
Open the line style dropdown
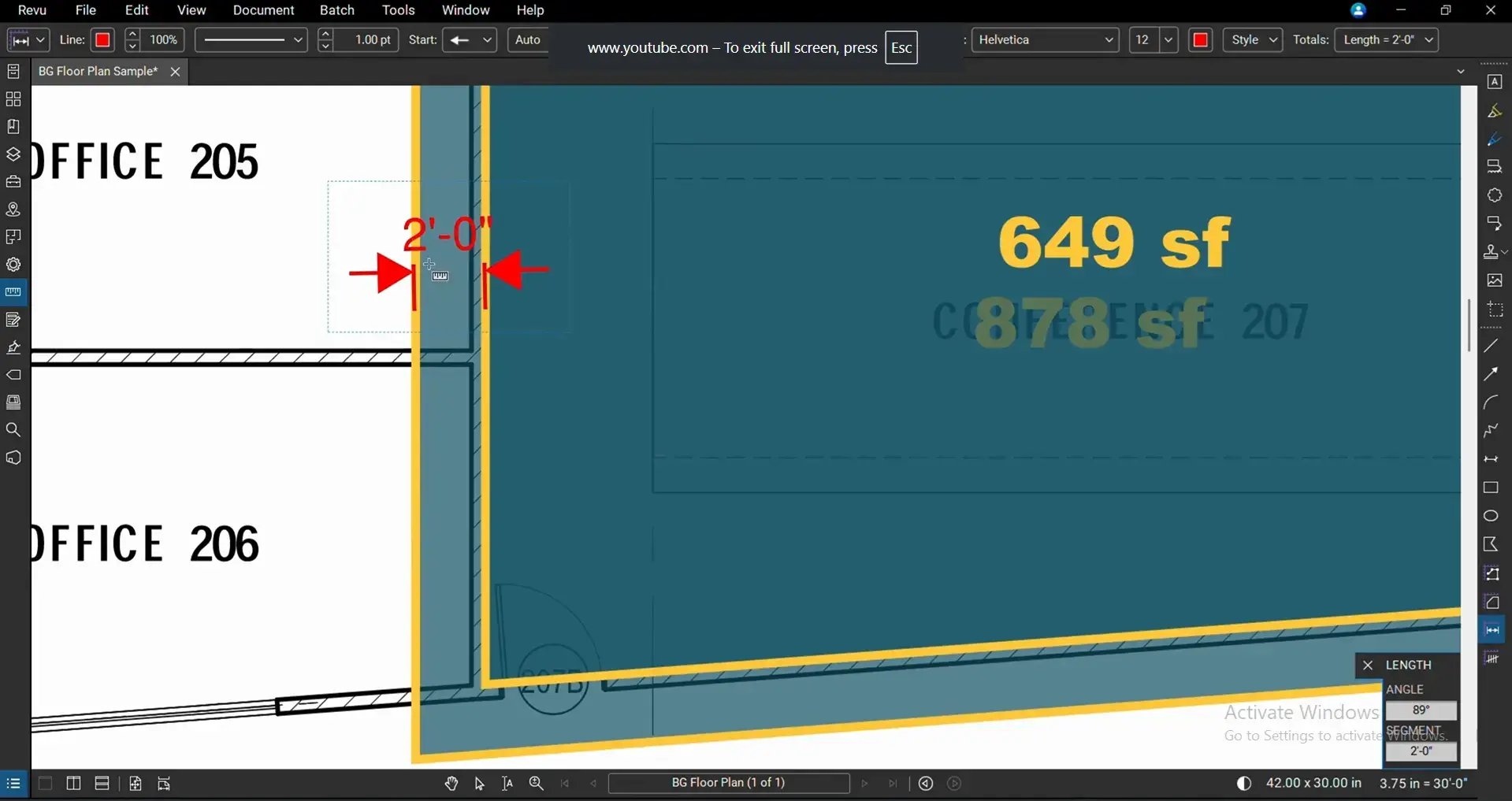[x=251, y=39]
